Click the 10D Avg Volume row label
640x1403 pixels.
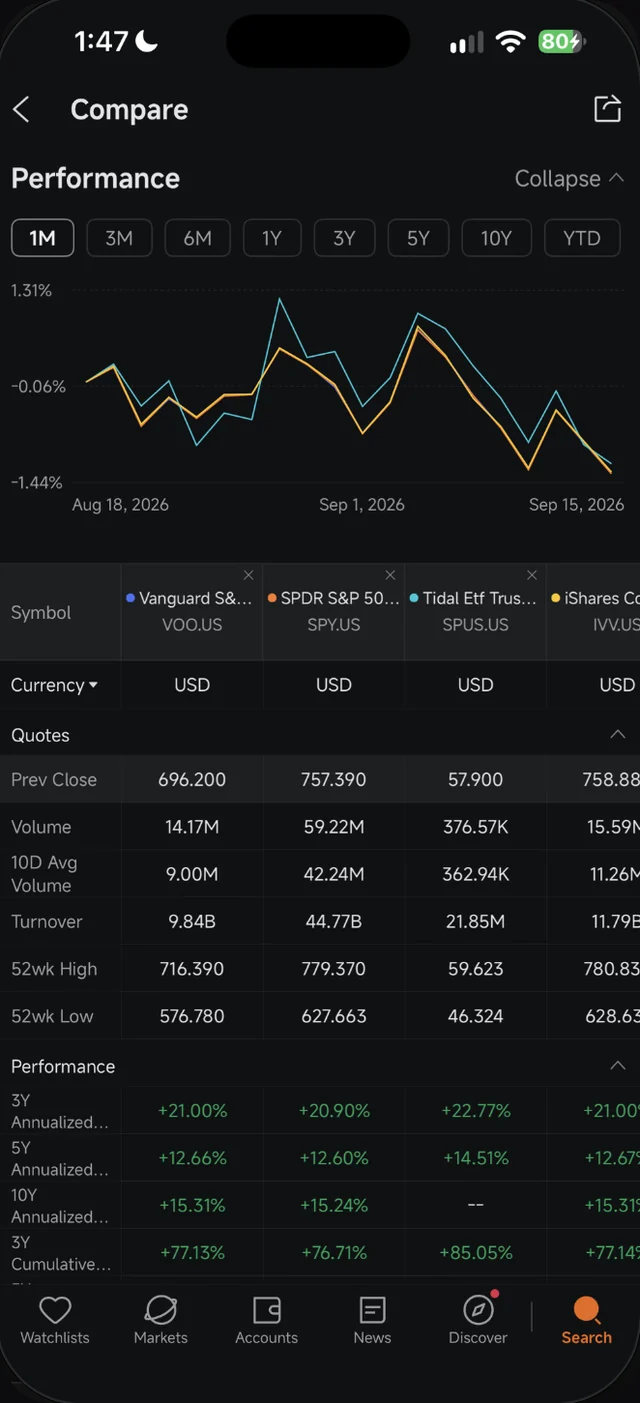[x=44, y=874]
